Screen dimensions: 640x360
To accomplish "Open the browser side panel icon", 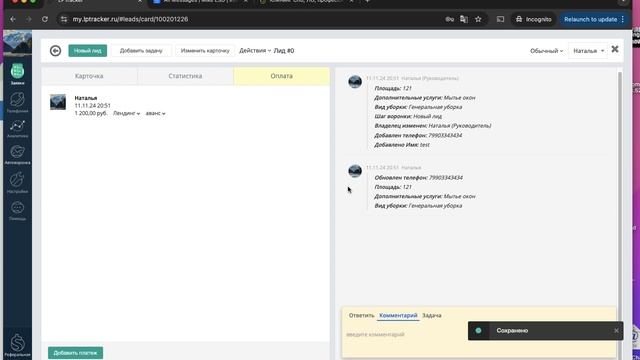I will pos(500,19).
